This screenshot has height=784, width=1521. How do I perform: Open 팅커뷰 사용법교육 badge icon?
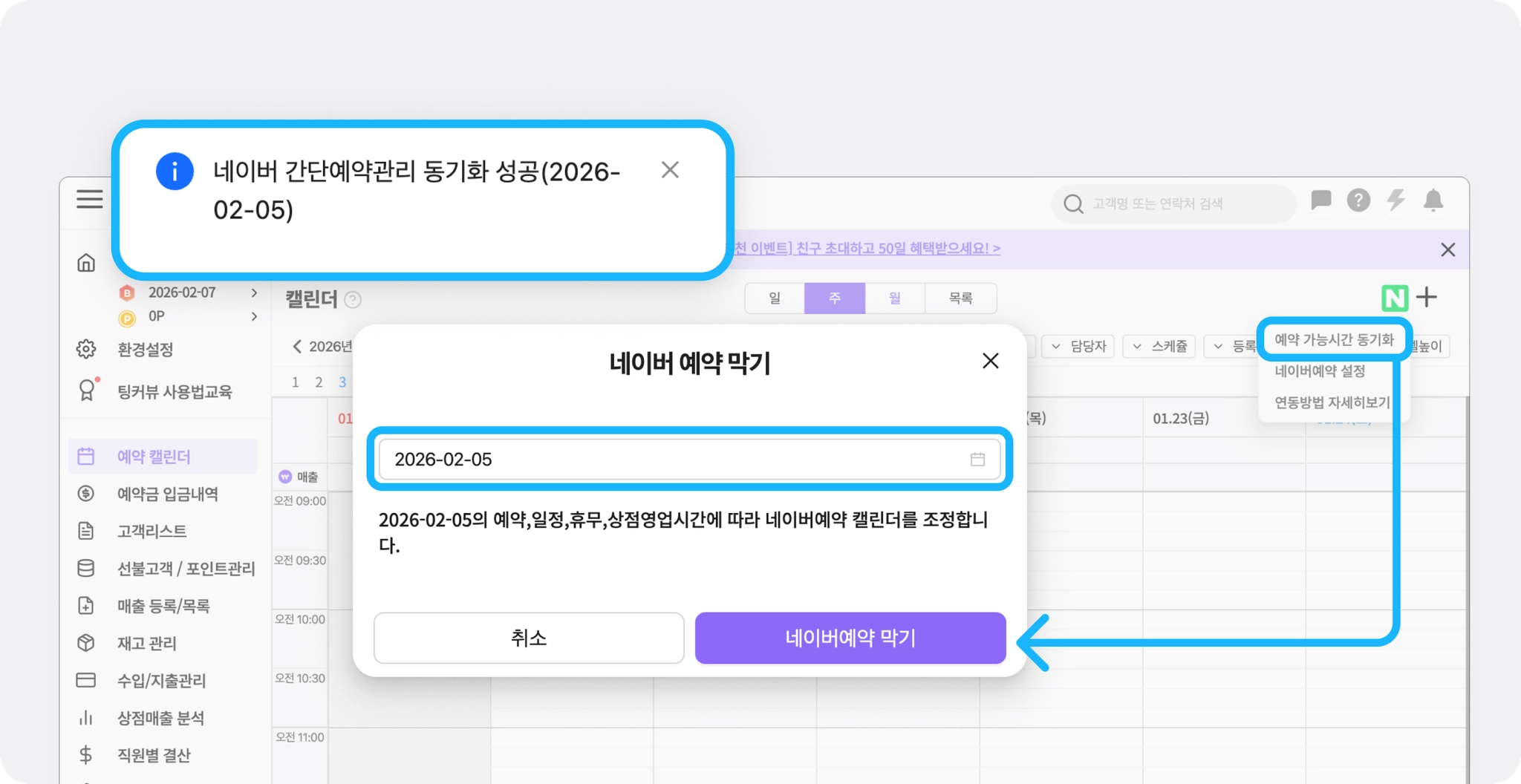[x=87, y=391]
